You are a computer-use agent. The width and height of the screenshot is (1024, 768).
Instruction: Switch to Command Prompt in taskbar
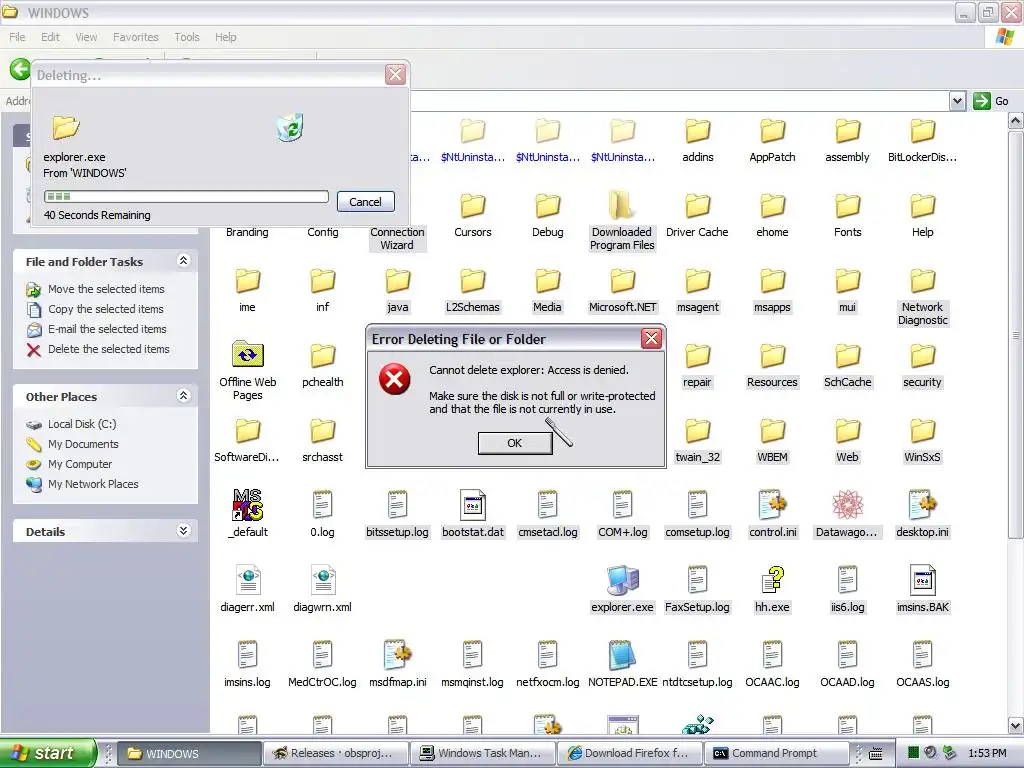pos(776,753)
